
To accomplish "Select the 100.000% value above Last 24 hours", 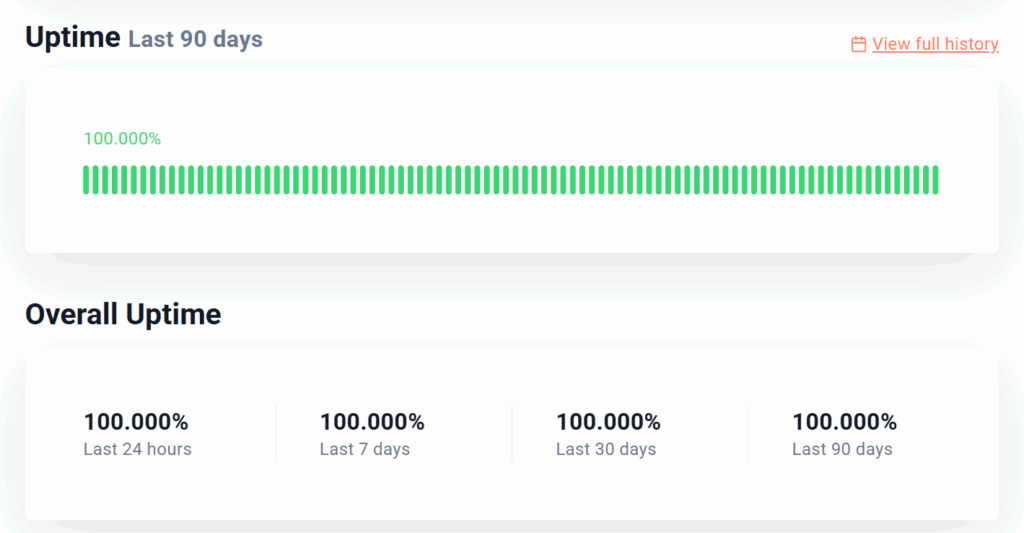I will (136, 422).
